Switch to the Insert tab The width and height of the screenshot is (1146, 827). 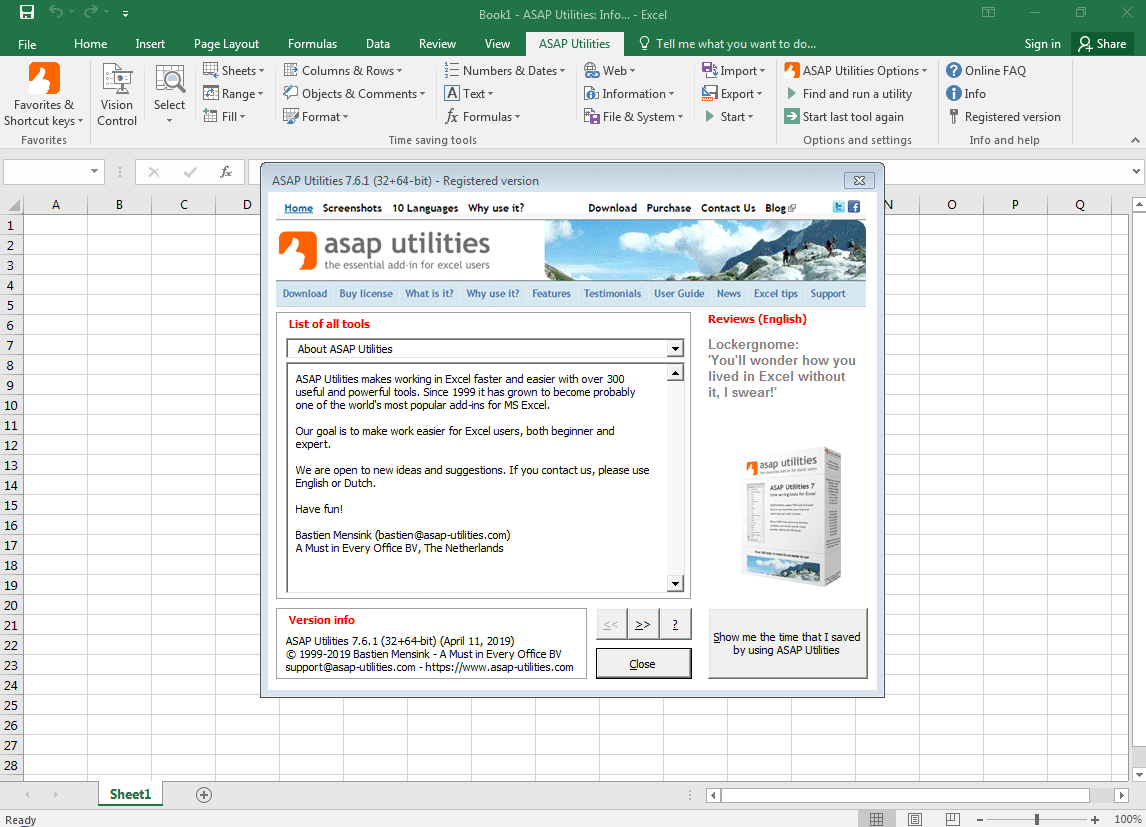(150, 44)
